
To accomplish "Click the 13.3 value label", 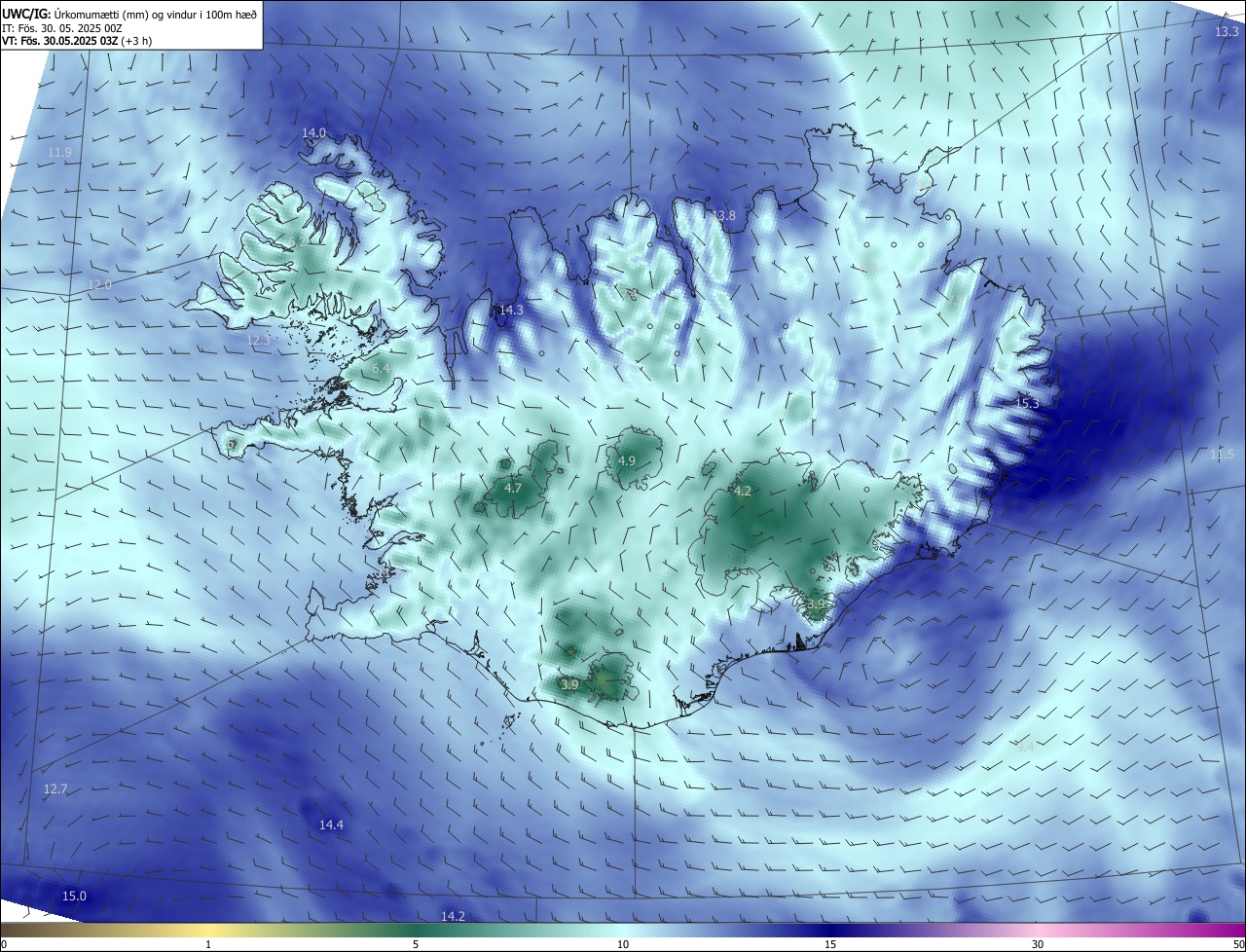I will tap(1227, 32).
